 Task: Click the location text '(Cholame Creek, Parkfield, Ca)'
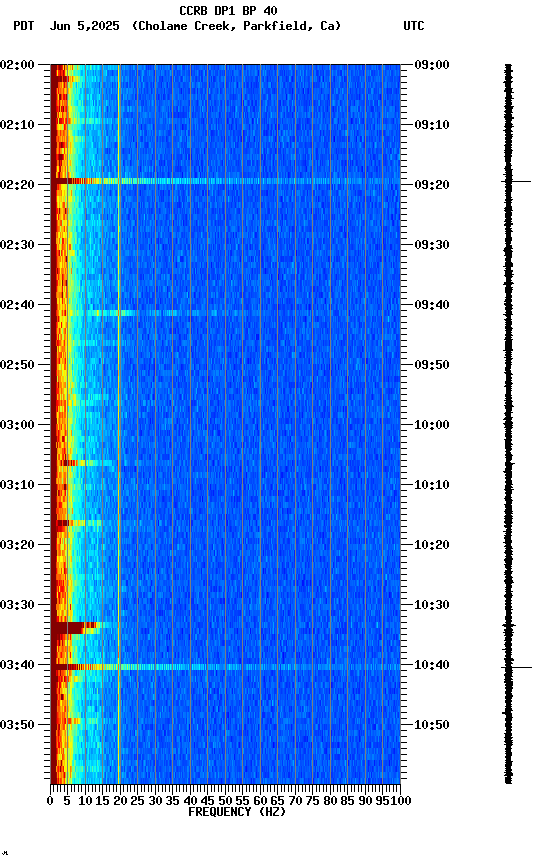pos(236,26)
